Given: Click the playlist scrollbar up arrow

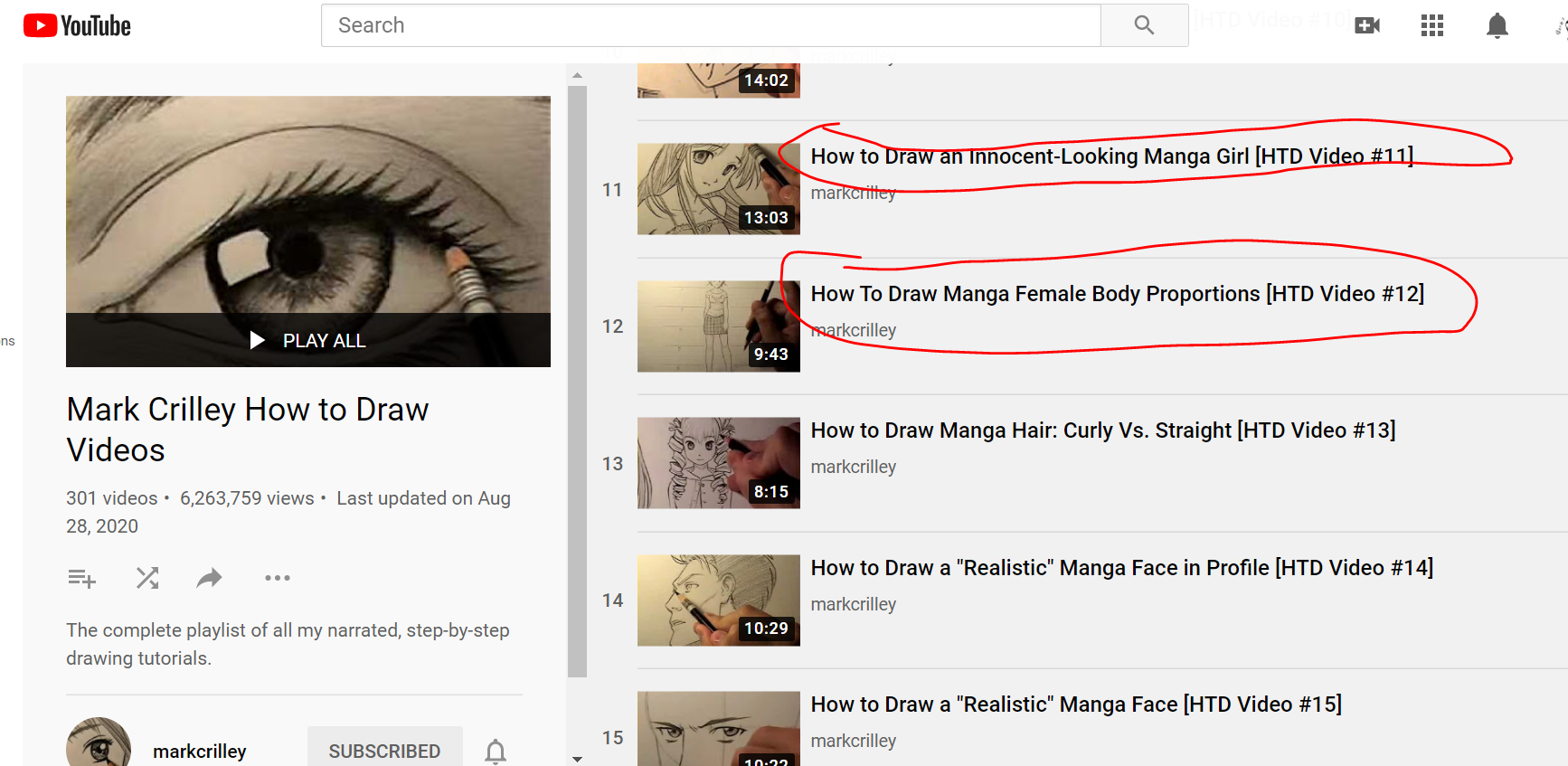Looking at the screenshot, I should pyautogui.click(x=577, y=76).
